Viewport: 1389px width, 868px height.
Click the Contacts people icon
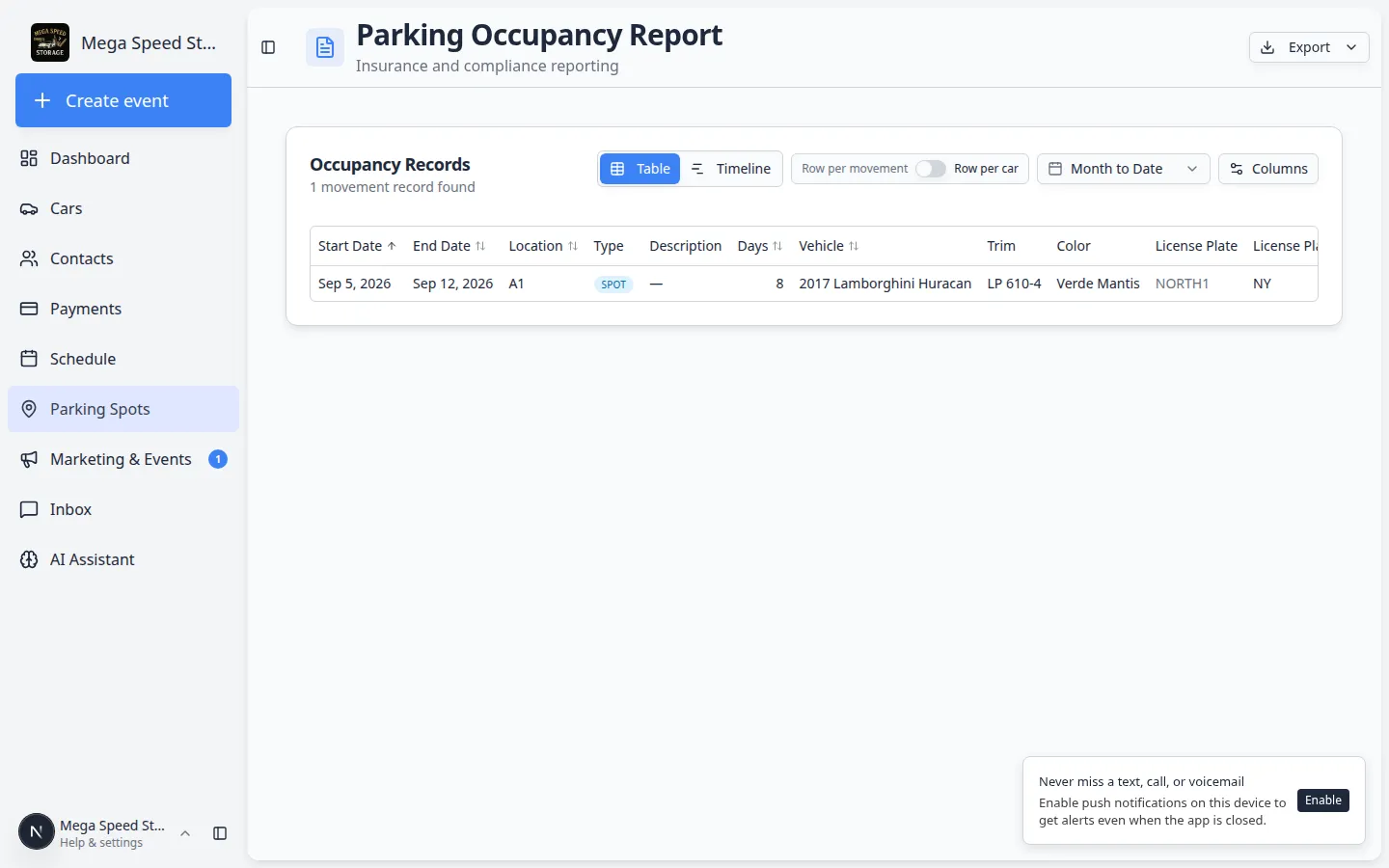29,258
